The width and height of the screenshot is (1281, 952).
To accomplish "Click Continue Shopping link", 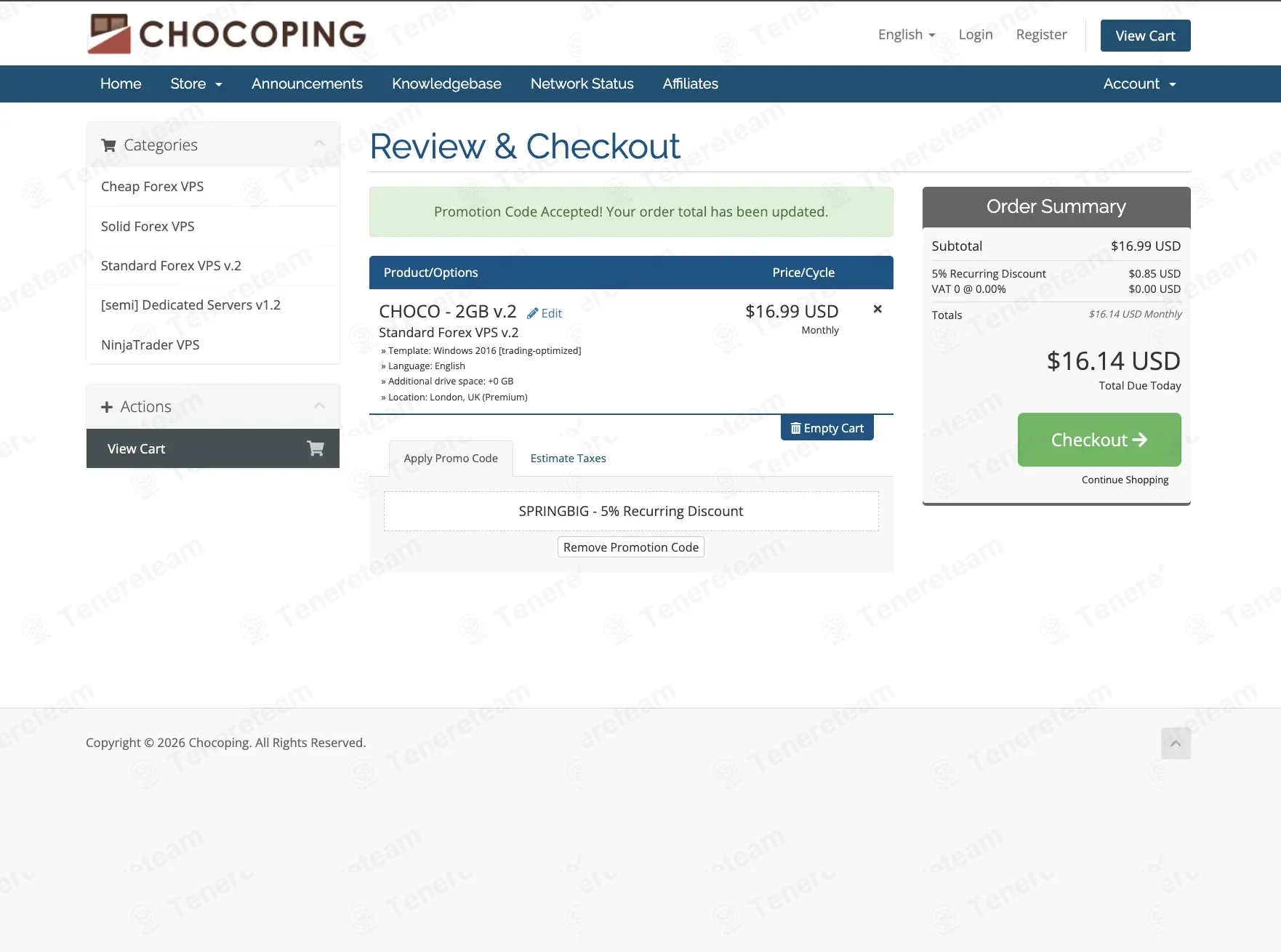I will [1125, 480].
